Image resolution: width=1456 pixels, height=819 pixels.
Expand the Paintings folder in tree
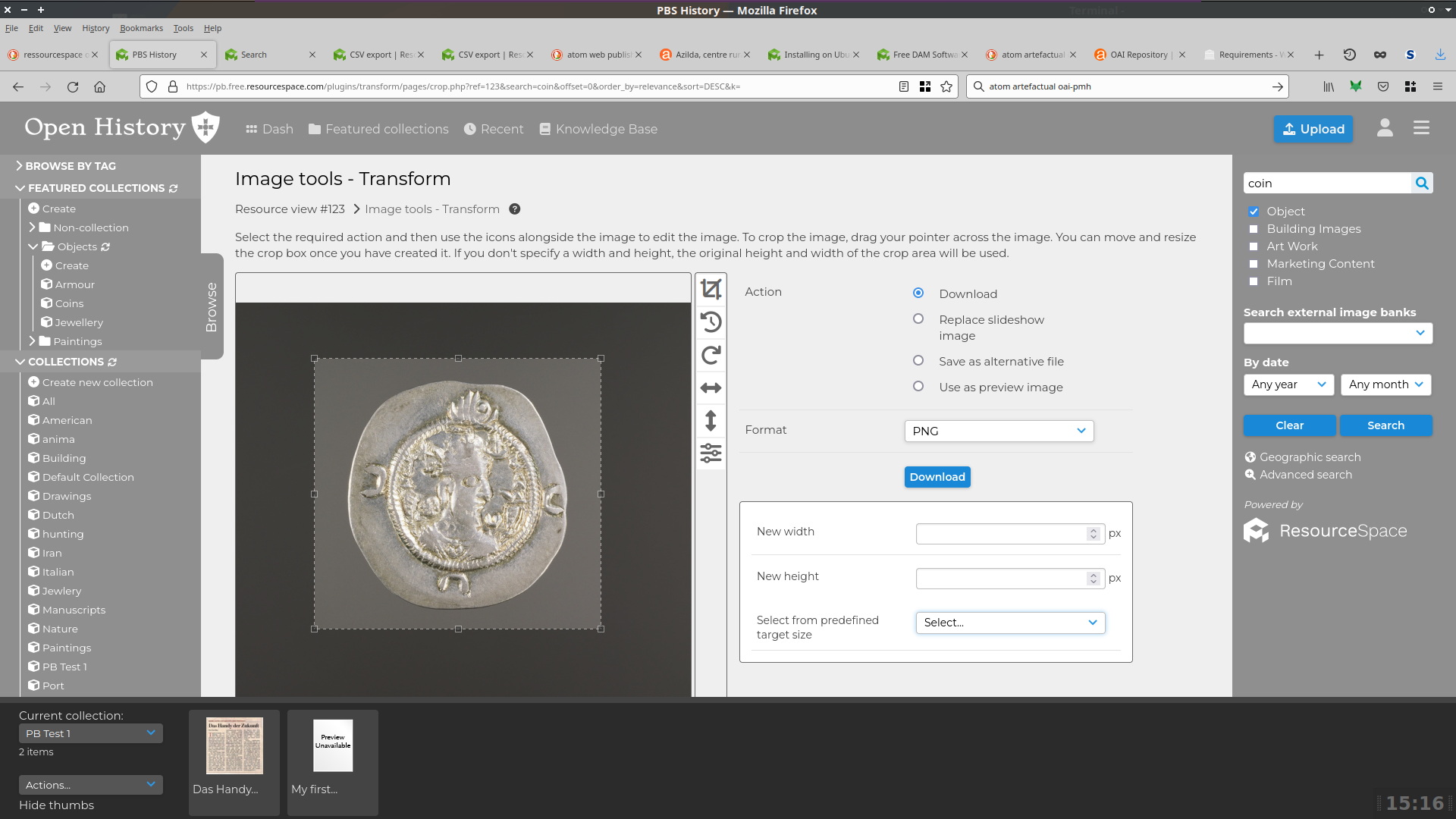(32, 341)
